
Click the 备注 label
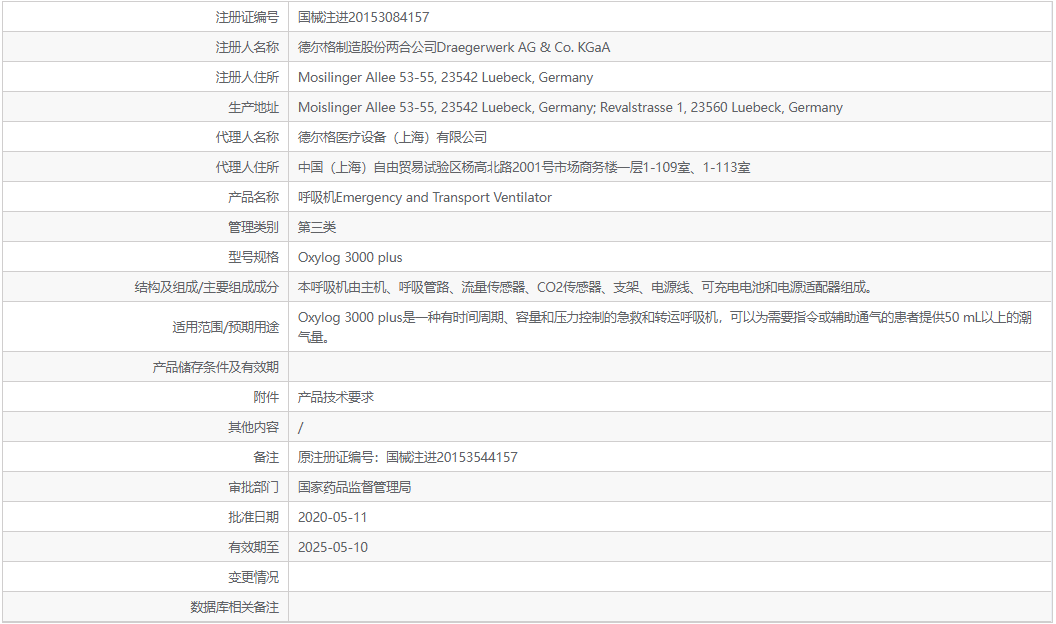point(266,457)
